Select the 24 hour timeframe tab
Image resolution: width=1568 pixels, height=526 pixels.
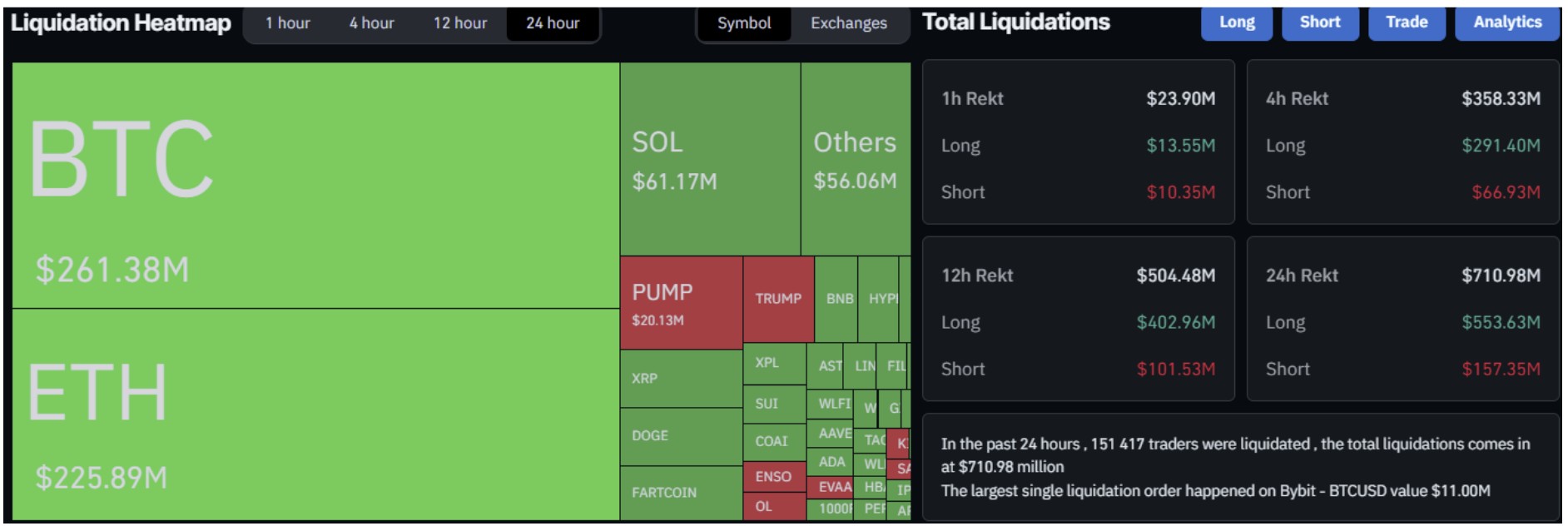(x=552, y=23)
